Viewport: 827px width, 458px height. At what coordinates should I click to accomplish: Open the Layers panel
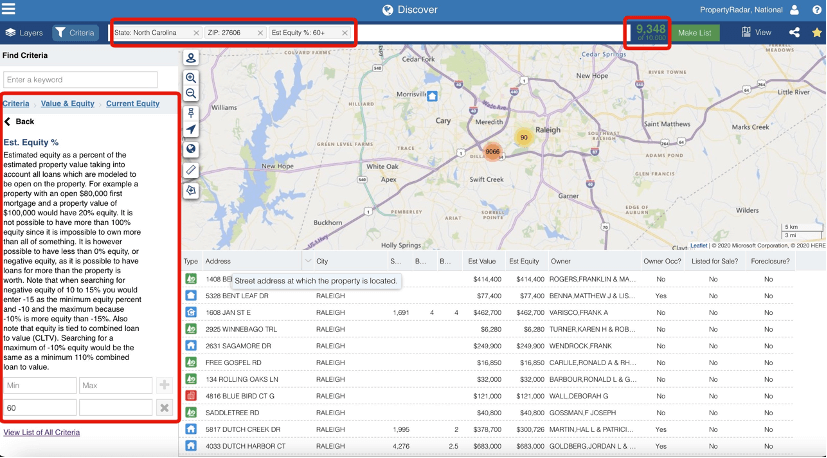click(x=24, y=33)
